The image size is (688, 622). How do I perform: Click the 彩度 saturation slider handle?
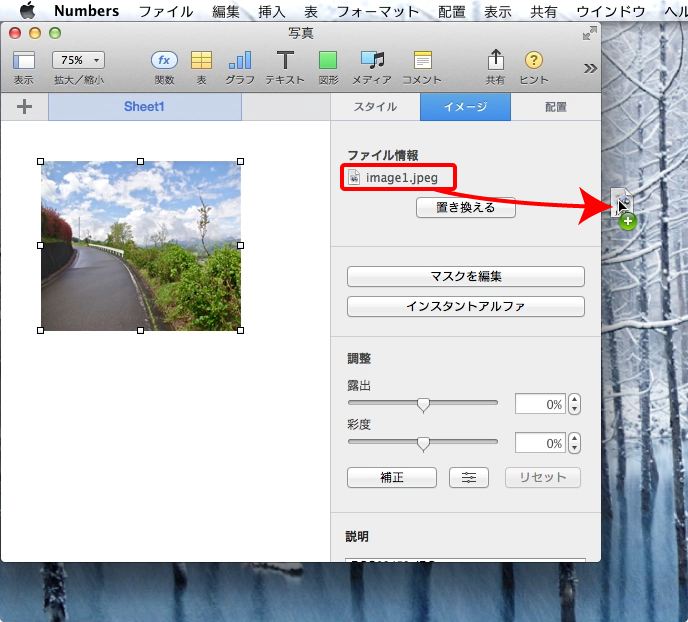[423, 443]
